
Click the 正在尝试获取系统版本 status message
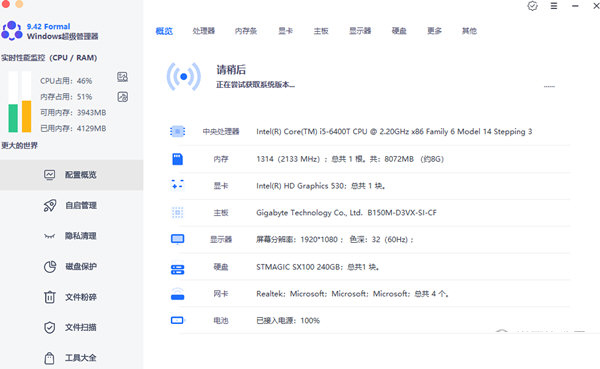pyautogui.click(x=256, y=85)
